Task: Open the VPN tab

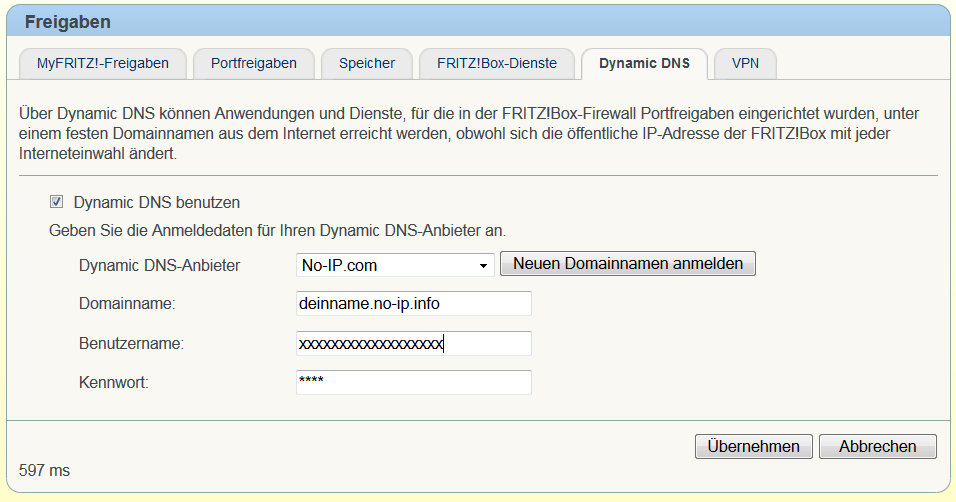Action: coord(745,63)
